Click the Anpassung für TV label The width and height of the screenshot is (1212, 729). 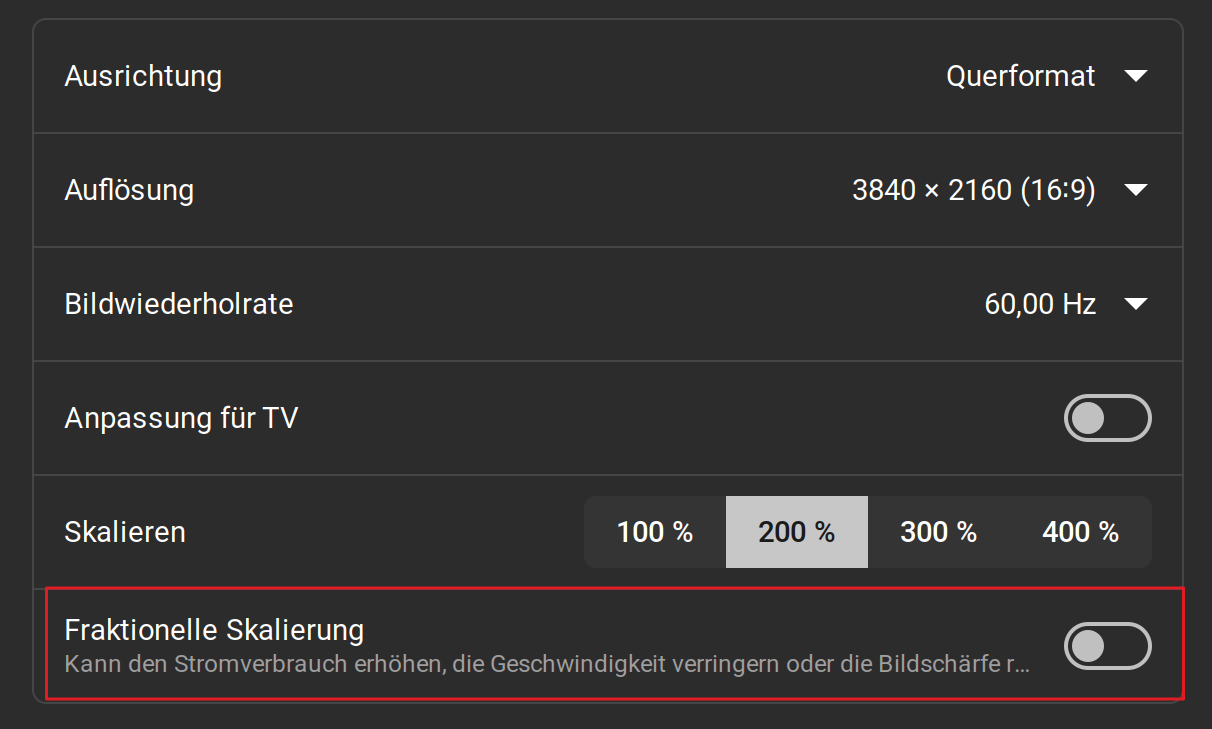pyautogui.click(x=181, y=418)
